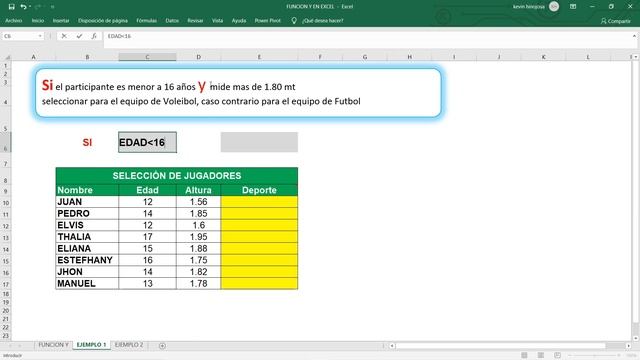Open the Disposición de página tab

tap(103, 20)
